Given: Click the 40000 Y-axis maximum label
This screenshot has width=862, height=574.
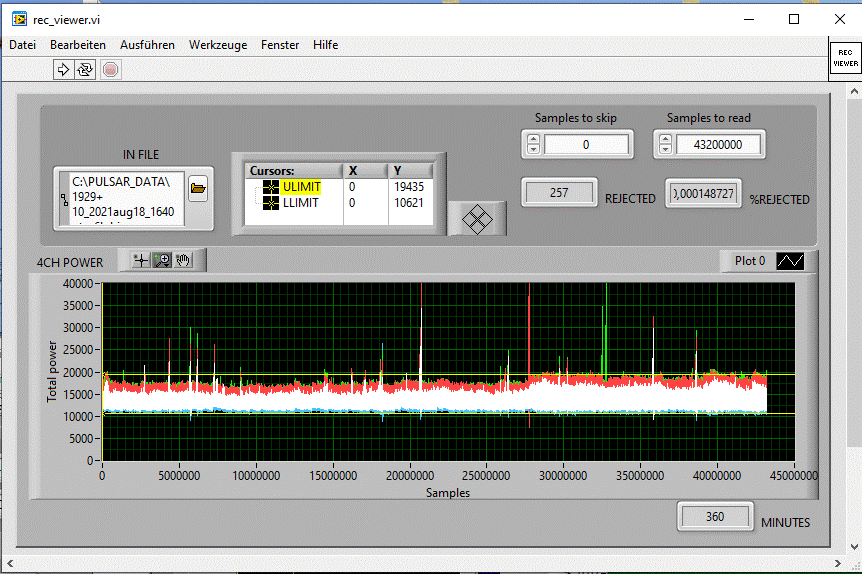Looking at the screenshot, I should coord(78,284).
